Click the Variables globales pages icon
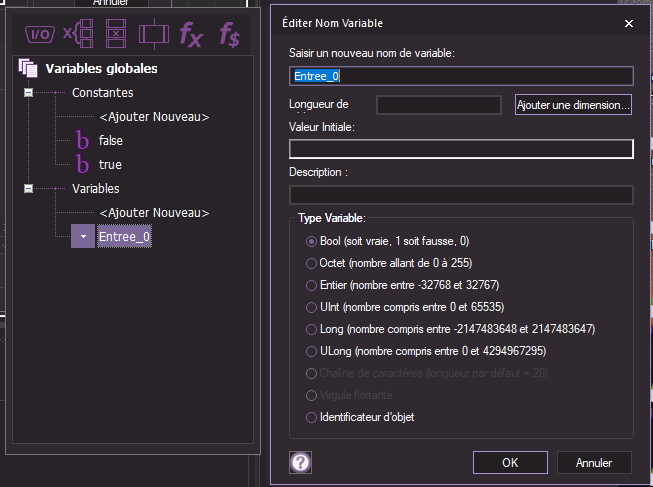The image size is (653, 487). (x=27, y=69)
